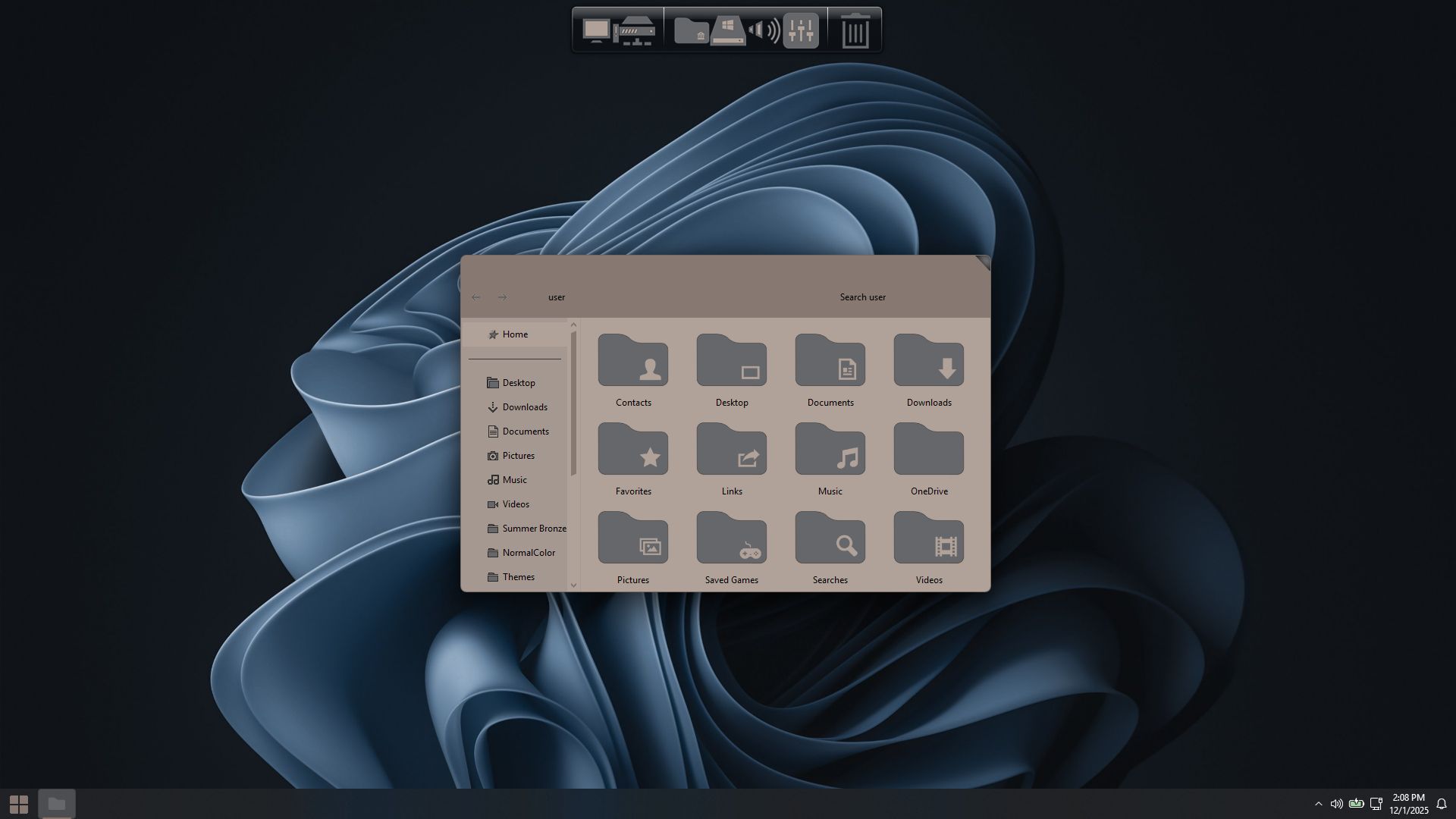Select Home in the navigation pane
This screenshot has height=819, width=1456.
pos(515,334)
